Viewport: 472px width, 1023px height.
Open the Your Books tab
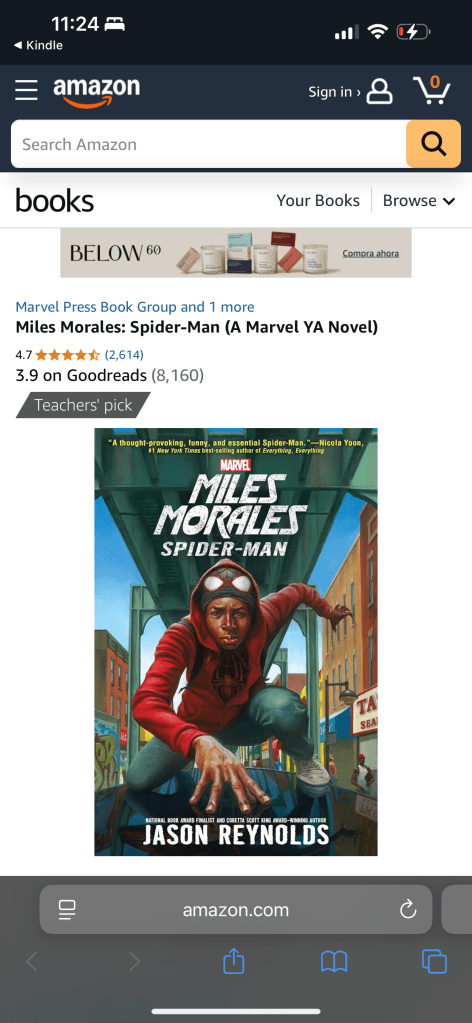[318, 200]
